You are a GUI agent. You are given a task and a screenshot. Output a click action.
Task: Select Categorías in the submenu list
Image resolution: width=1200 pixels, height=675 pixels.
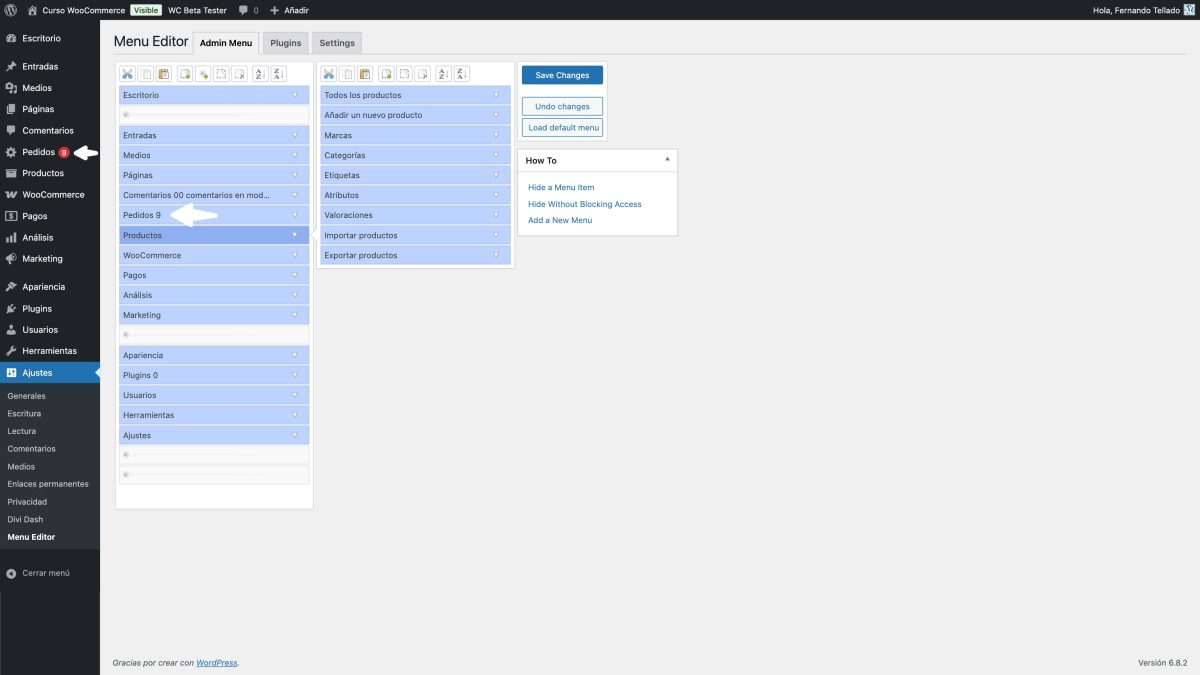coord(415,155)
